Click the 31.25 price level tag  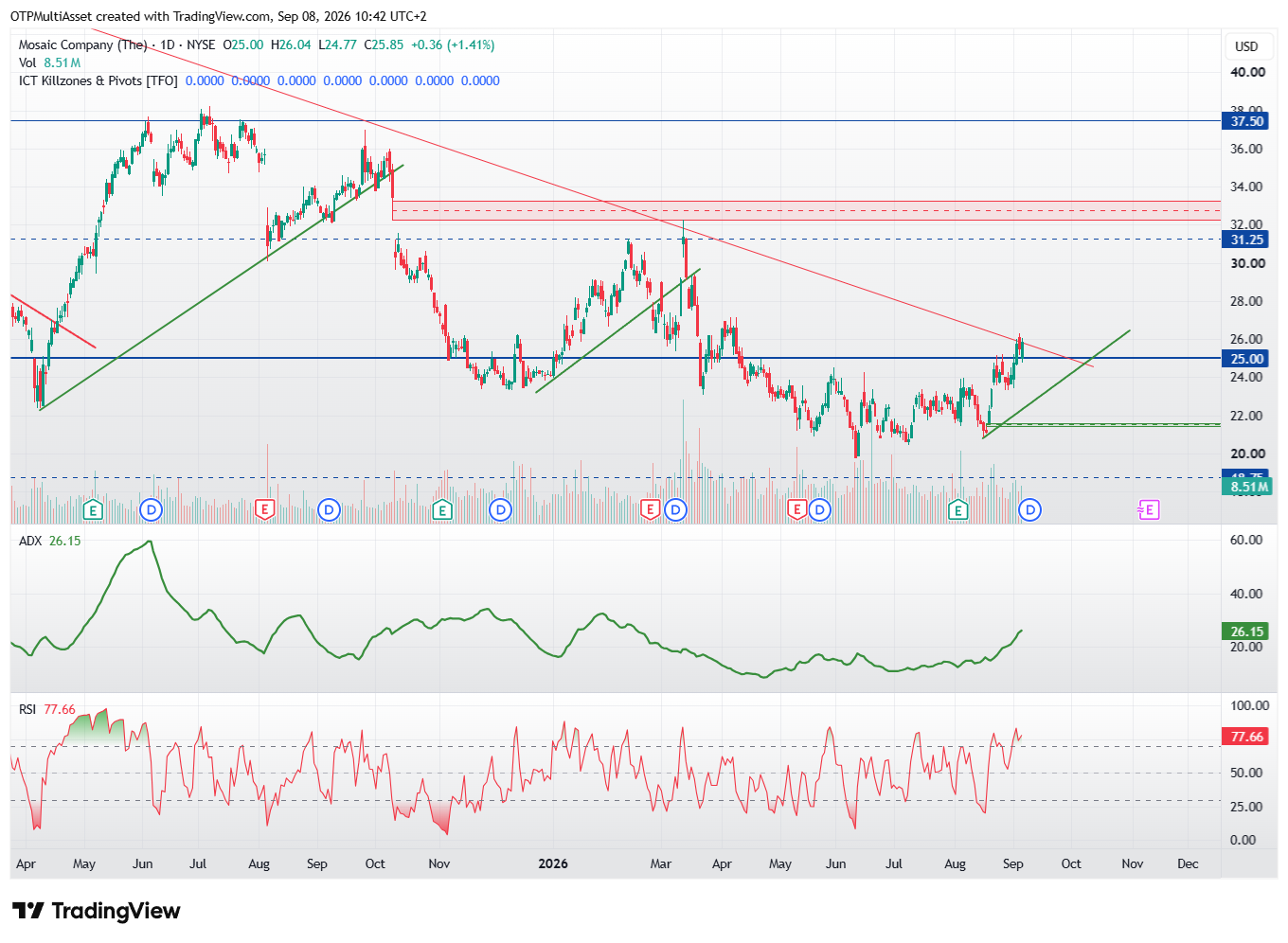[1247, 240]
